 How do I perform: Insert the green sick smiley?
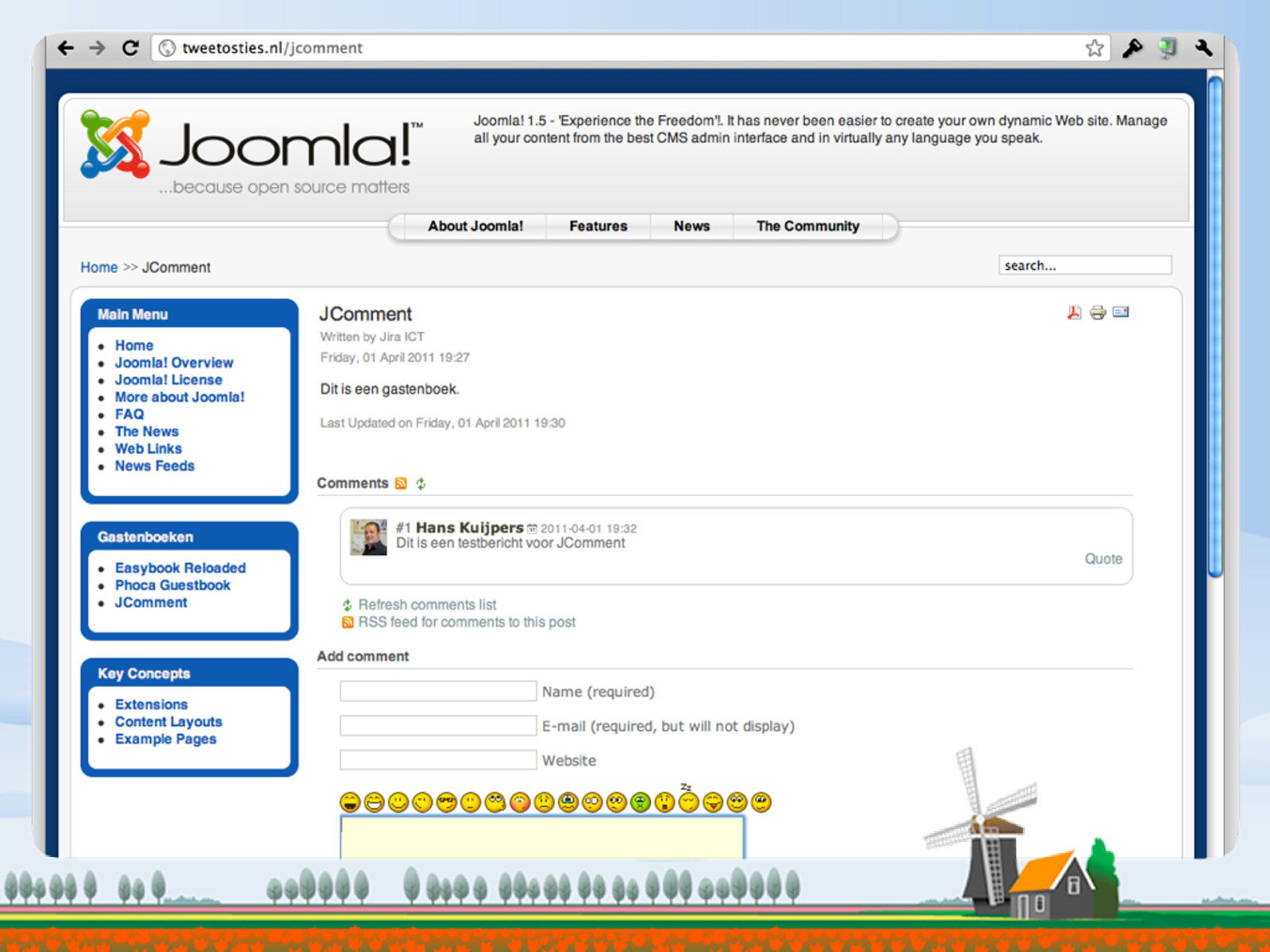click(x=641, y=802)
